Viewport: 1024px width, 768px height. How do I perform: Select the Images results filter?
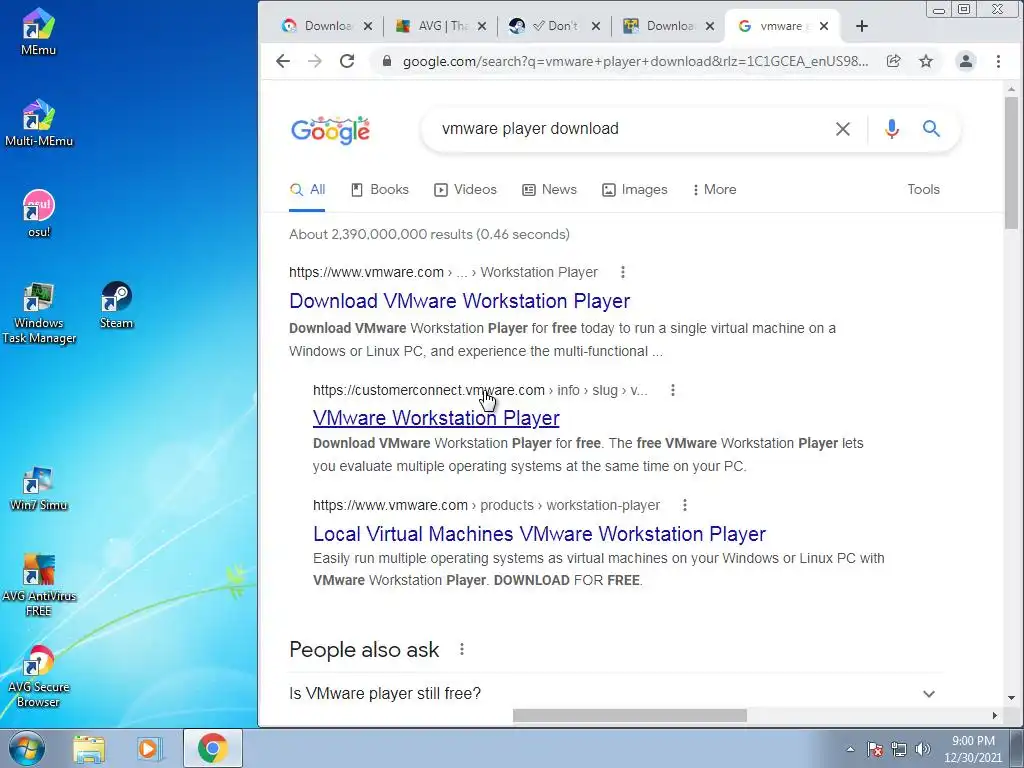[x=634, y=189]
